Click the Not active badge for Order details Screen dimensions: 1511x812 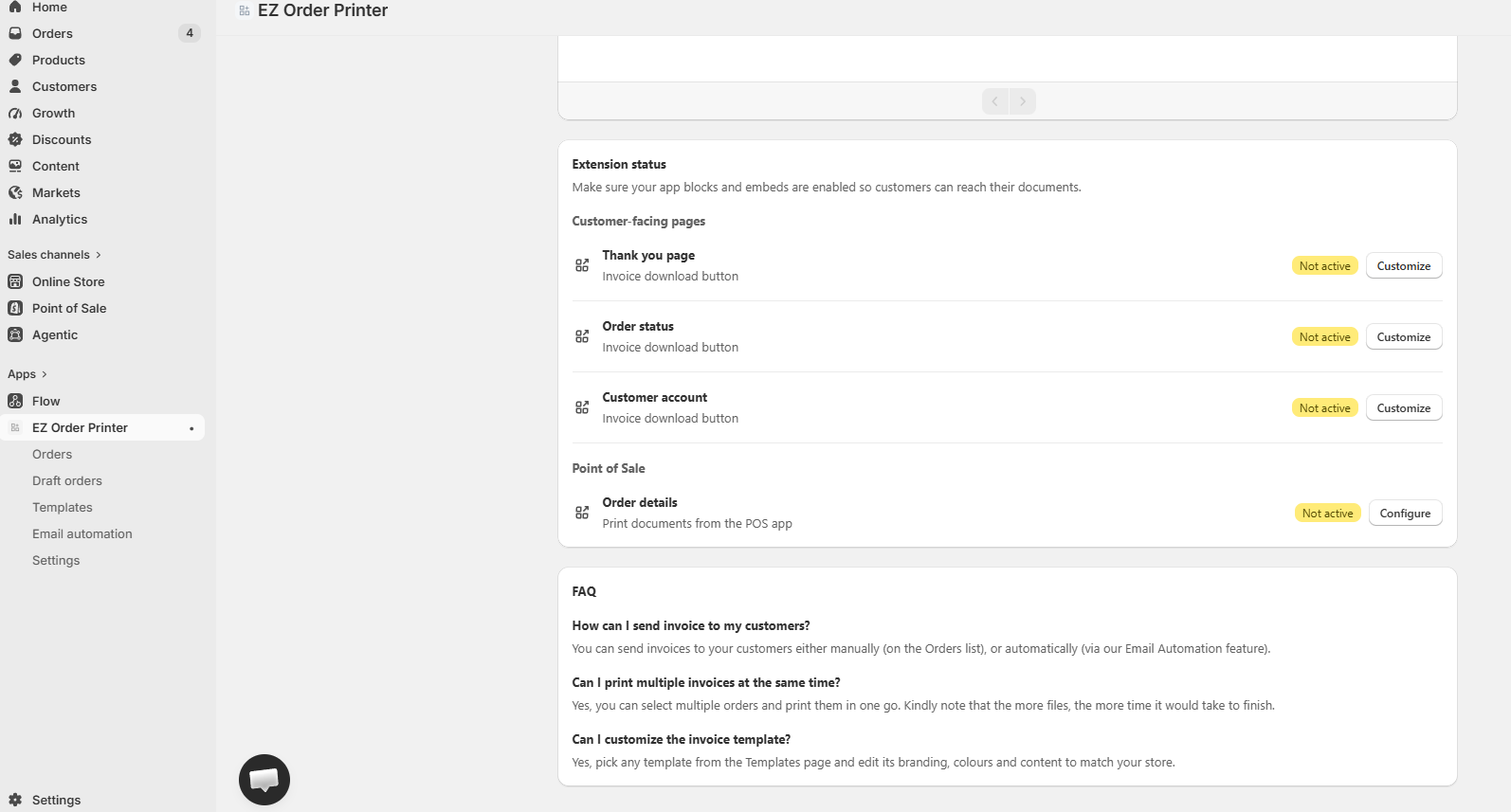1328,513
